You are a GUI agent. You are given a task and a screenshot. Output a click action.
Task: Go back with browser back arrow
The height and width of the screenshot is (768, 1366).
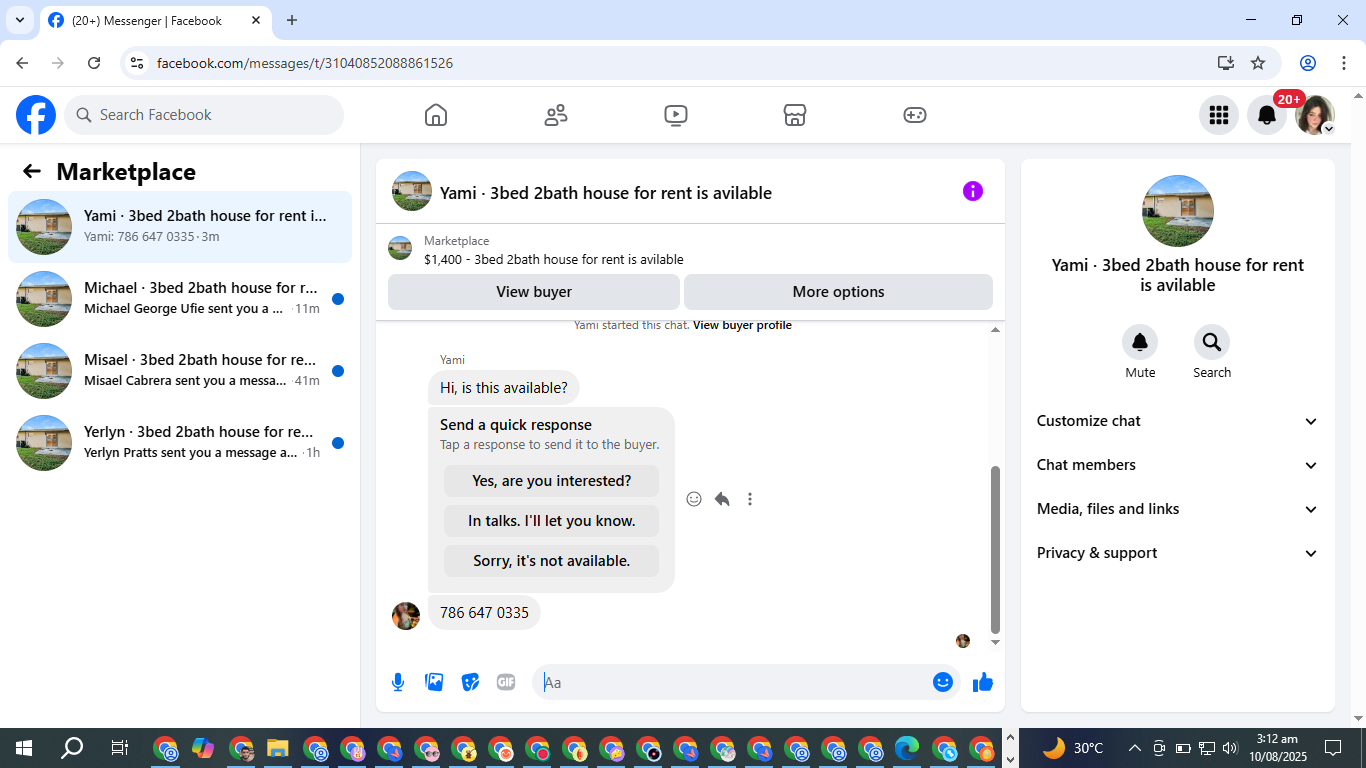(22, 63)
